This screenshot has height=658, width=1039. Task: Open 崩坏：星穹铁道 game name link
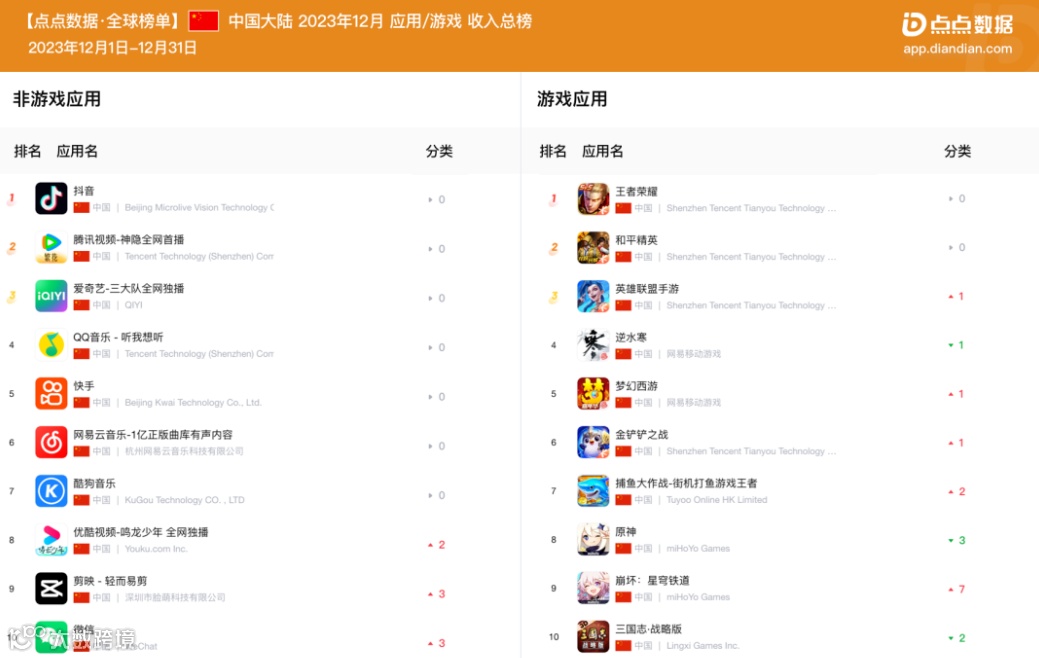click(652, 580)
